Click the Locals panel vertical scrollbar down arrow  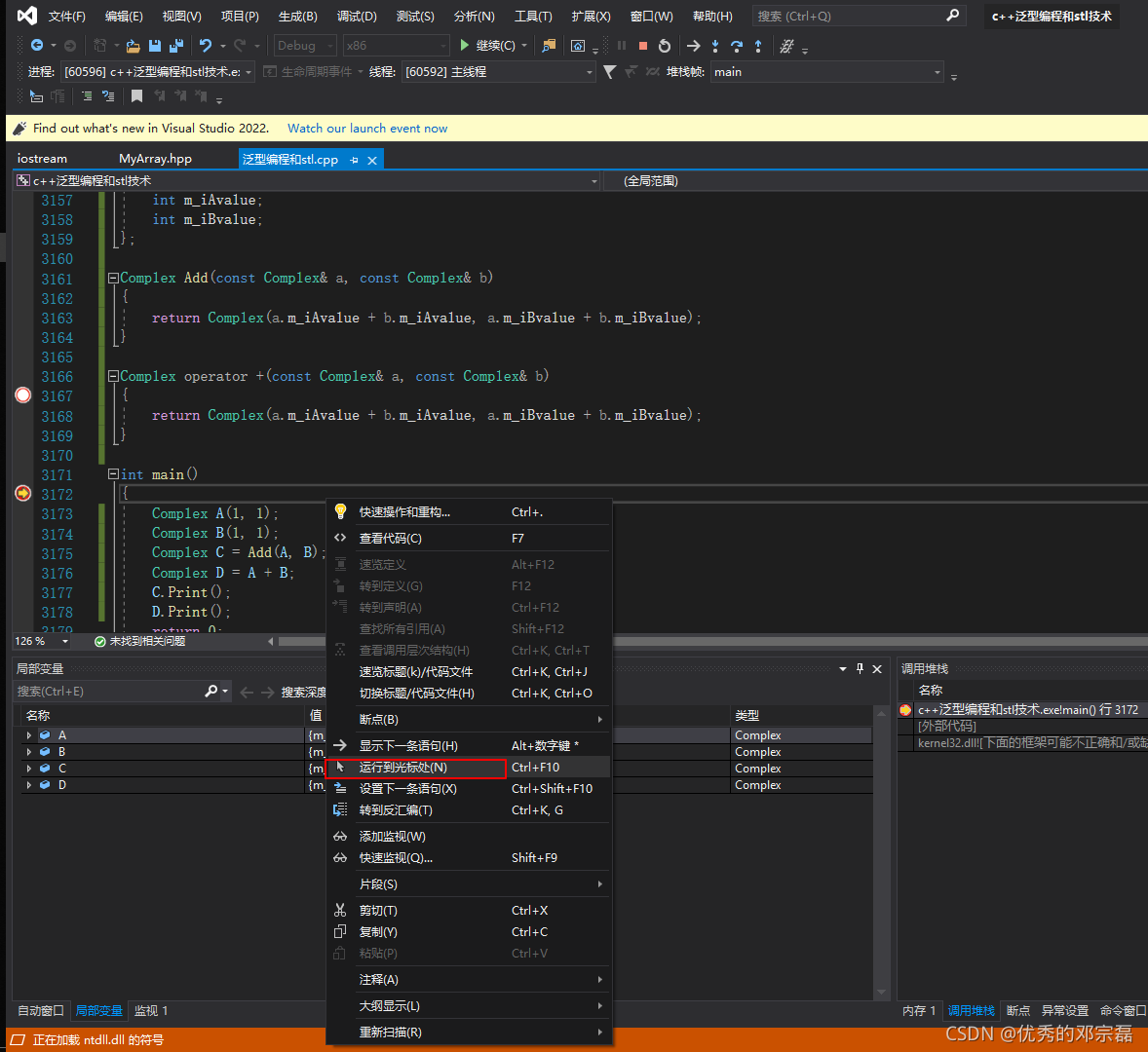(x=882, y=992)
